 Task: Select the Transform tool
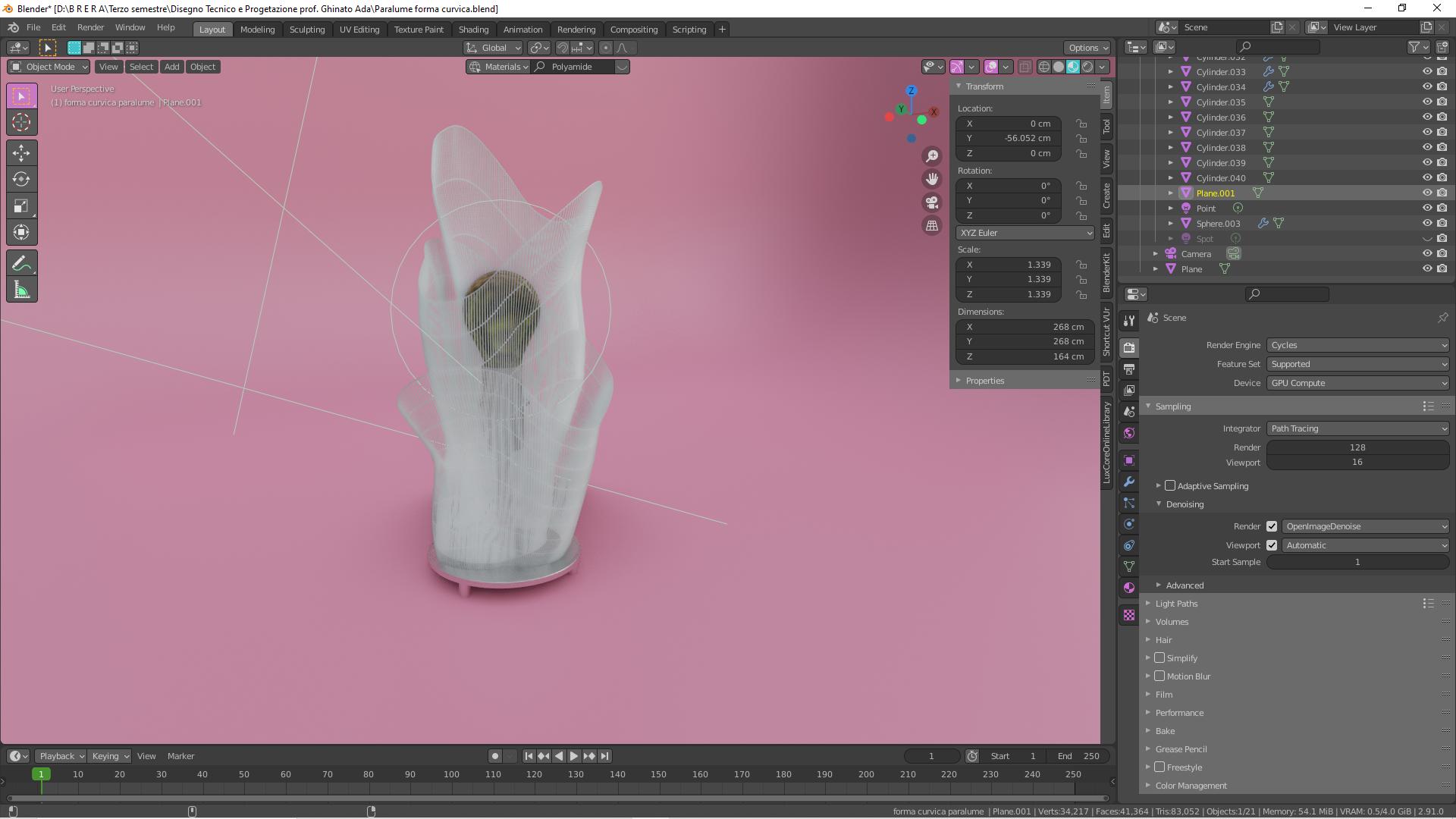(21, 232)
